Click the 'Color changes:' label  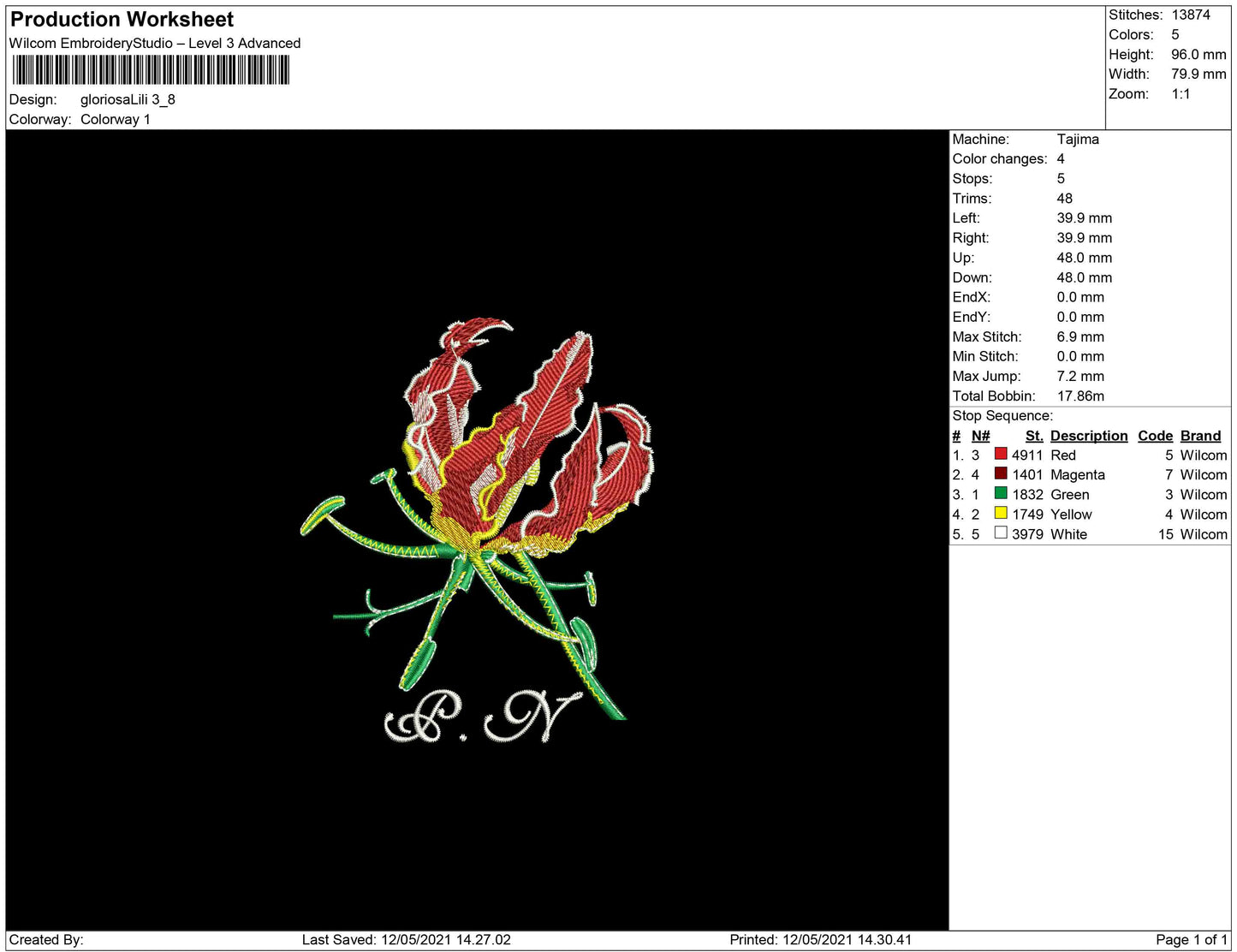tap(1000, 158)
